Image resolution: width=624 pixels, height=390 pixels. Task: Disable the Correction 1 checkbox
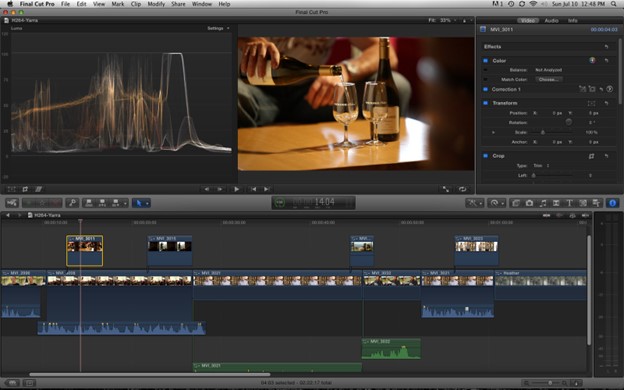(x=486, y=89)
